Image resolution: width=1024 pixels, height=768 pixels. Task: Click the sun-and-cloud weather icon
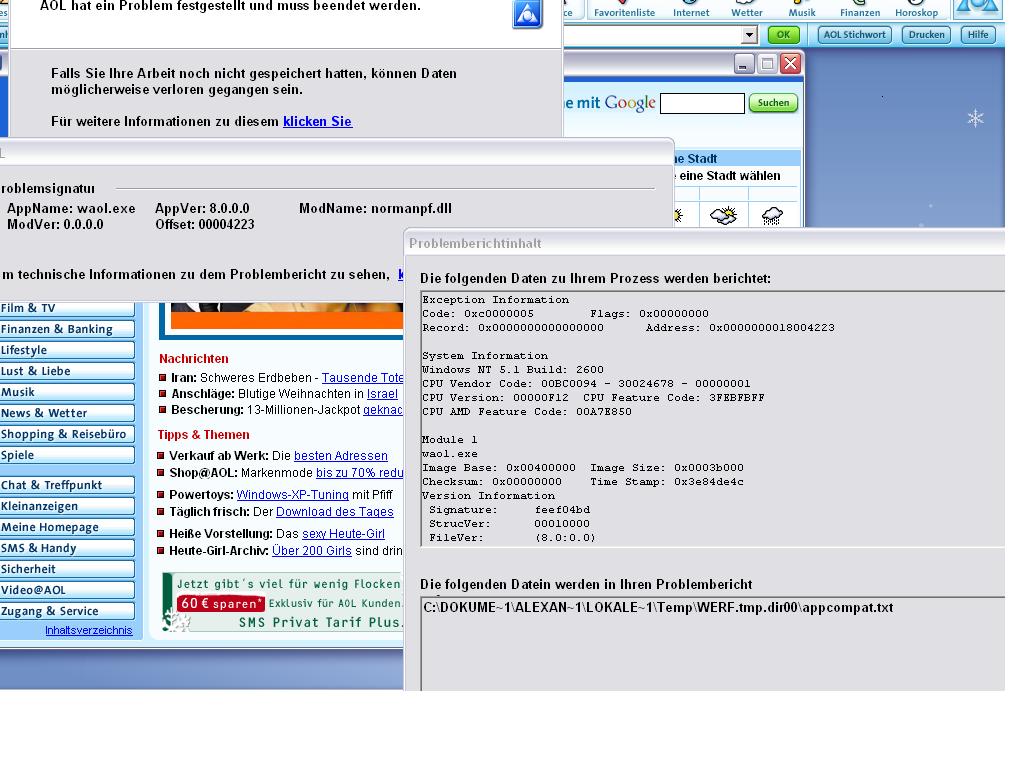click(x=723, y=216)
